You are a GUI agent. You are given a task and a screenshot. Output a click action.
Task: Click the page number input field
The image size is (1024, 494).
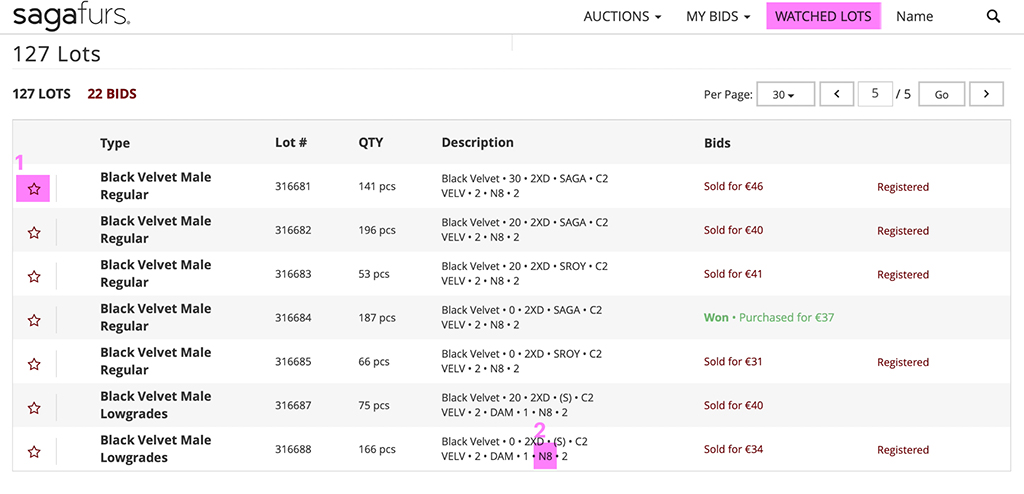[x=874, y=94]
